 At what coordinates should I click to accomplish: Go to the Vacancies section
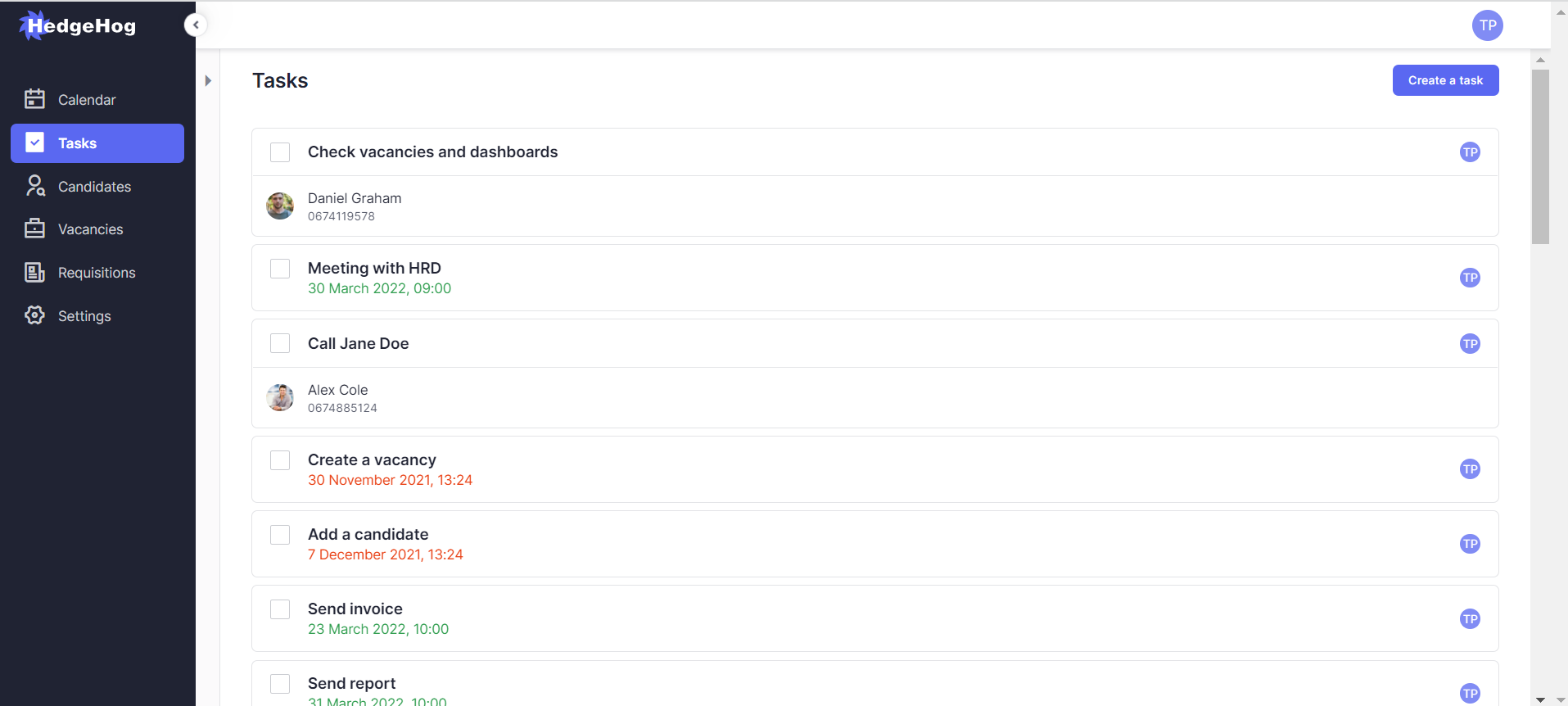pyautogui.click(x=90, y=229)
